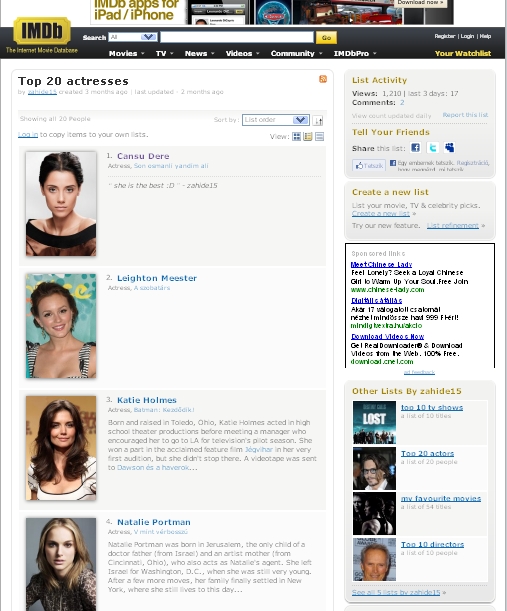Open the comments count link
507x611 pixels.
[402, 102]
